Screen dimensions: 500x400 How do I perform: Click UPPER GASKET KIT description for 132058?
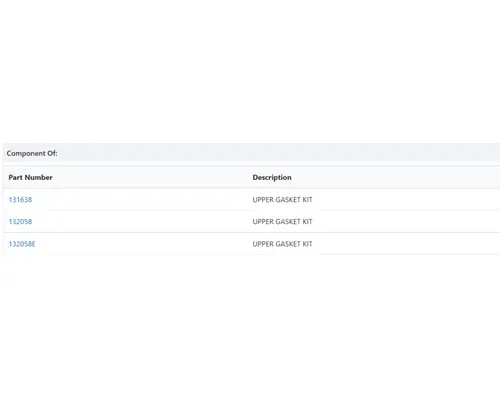(282, 222)
